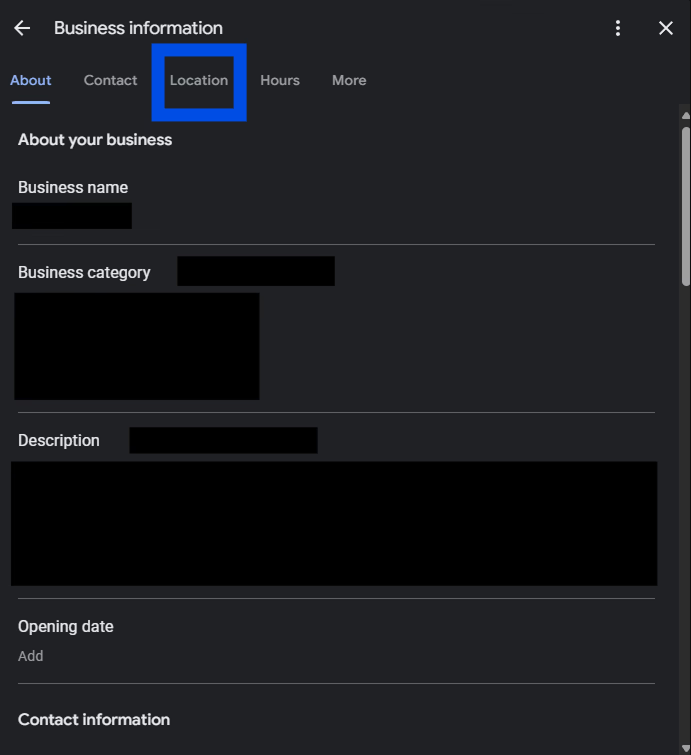
Task: Open the three-dot more options menu
Action: pyautogui.click(x=618, y=28)
